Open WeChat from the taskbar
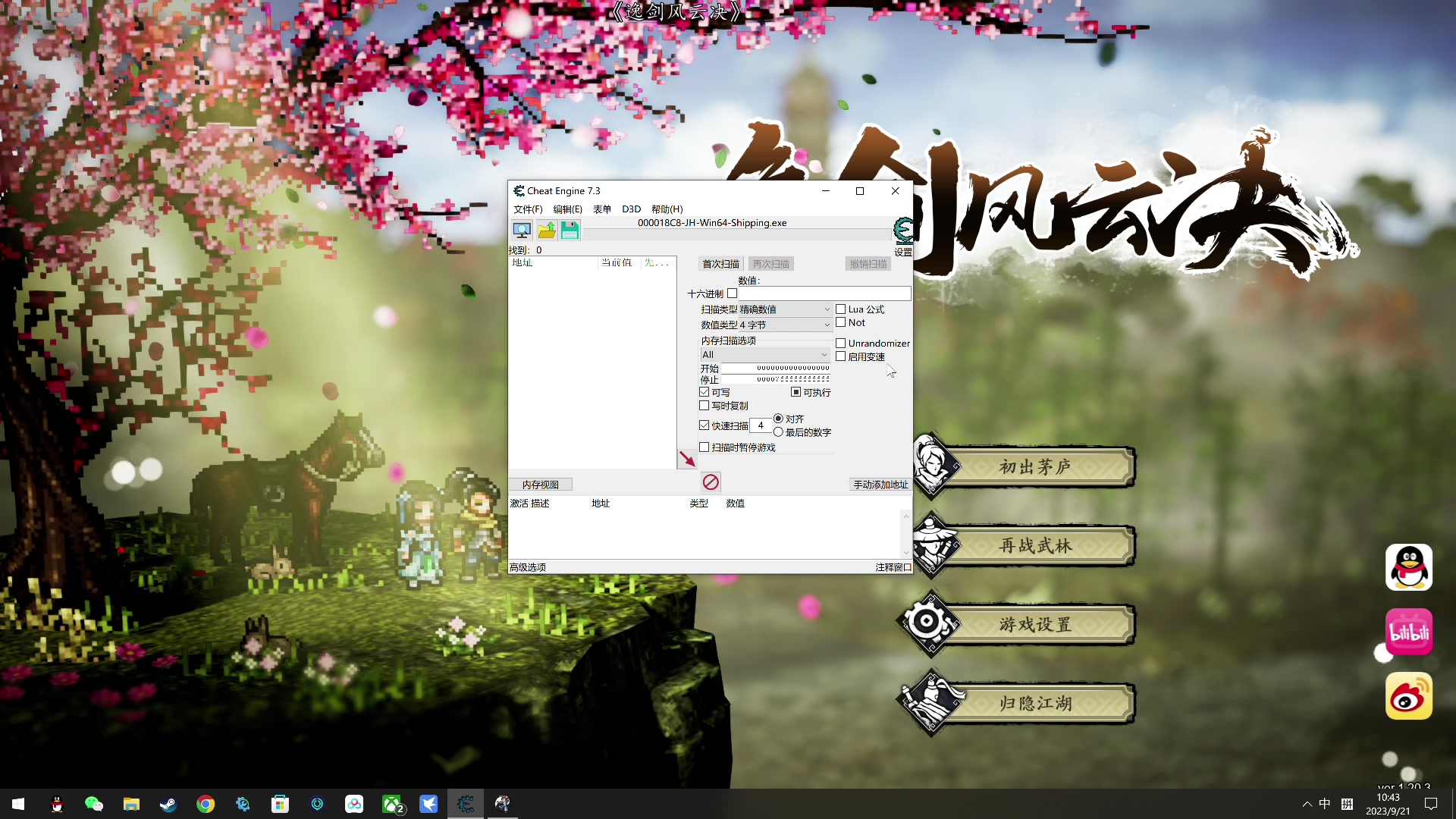The width and height of the screenshot is (1456, 819). pos(94,804)
